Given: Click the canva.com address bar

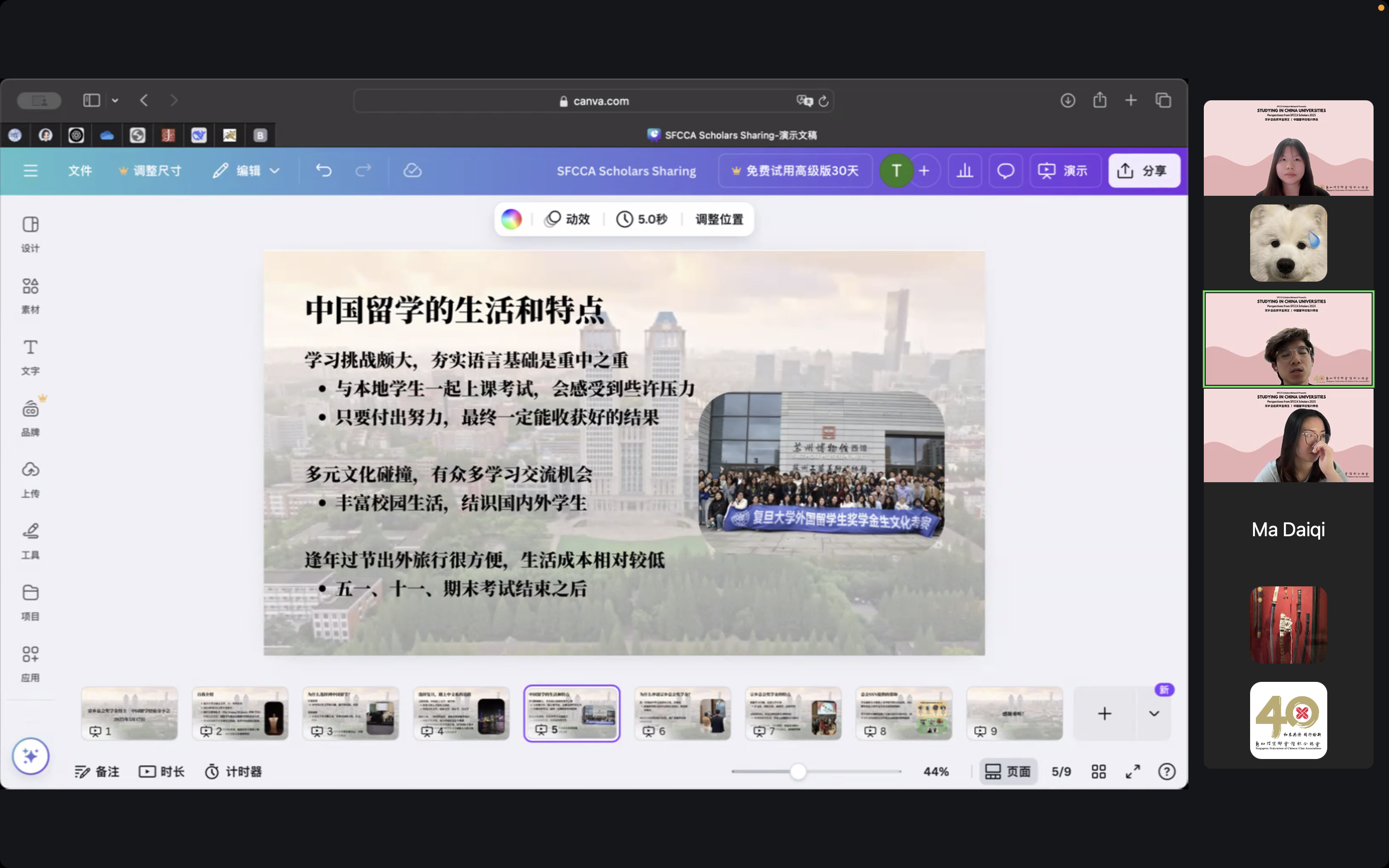Looking at the screenshot, I should pyautogui.click(x=594, y=101).
